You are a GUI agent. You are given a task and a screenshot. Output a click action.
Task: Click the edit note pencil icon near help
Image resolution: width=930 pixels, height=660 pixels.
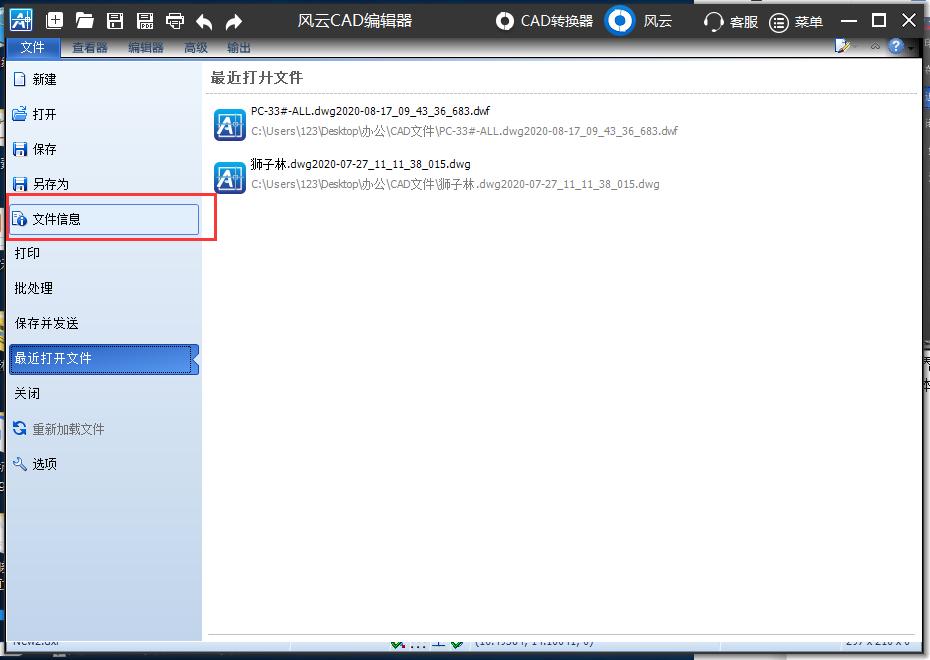coord(842,46)
